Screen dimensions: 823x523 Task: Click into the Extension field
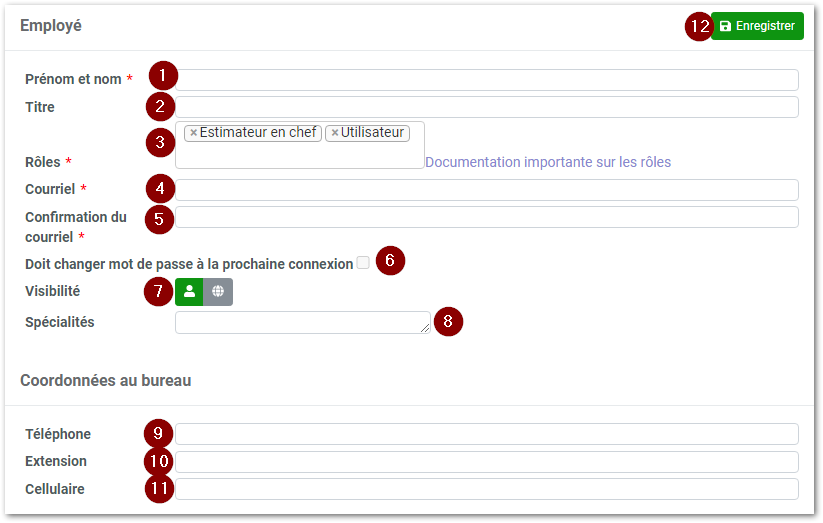486,461
